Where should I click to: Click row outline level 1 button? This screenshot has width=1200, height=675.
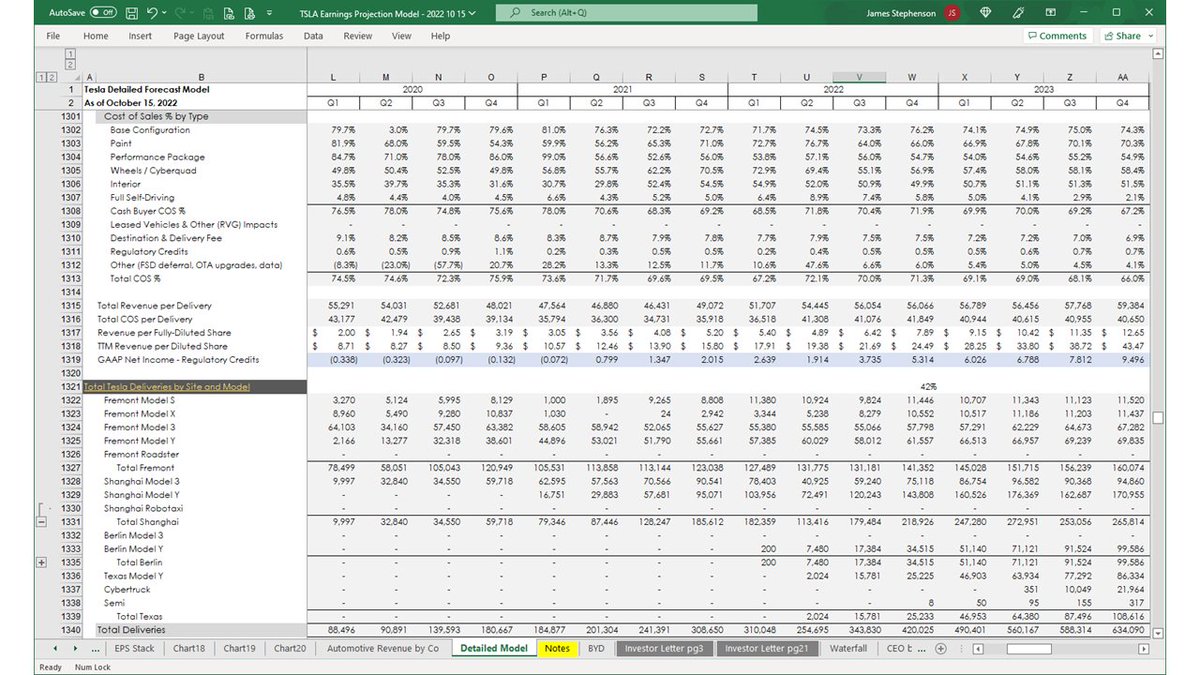(40, 76)
